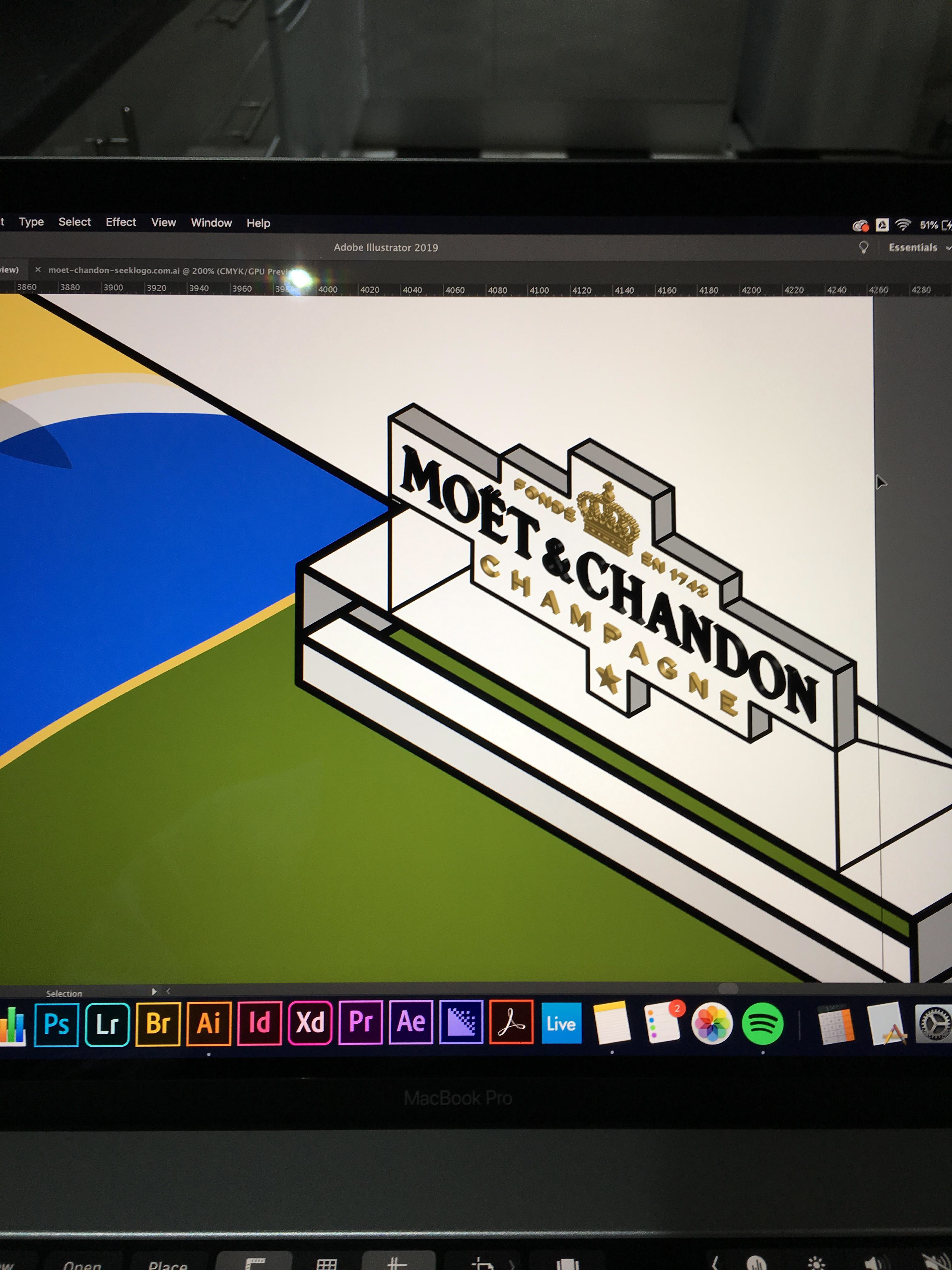Open the Help menu

coord(258,223)
